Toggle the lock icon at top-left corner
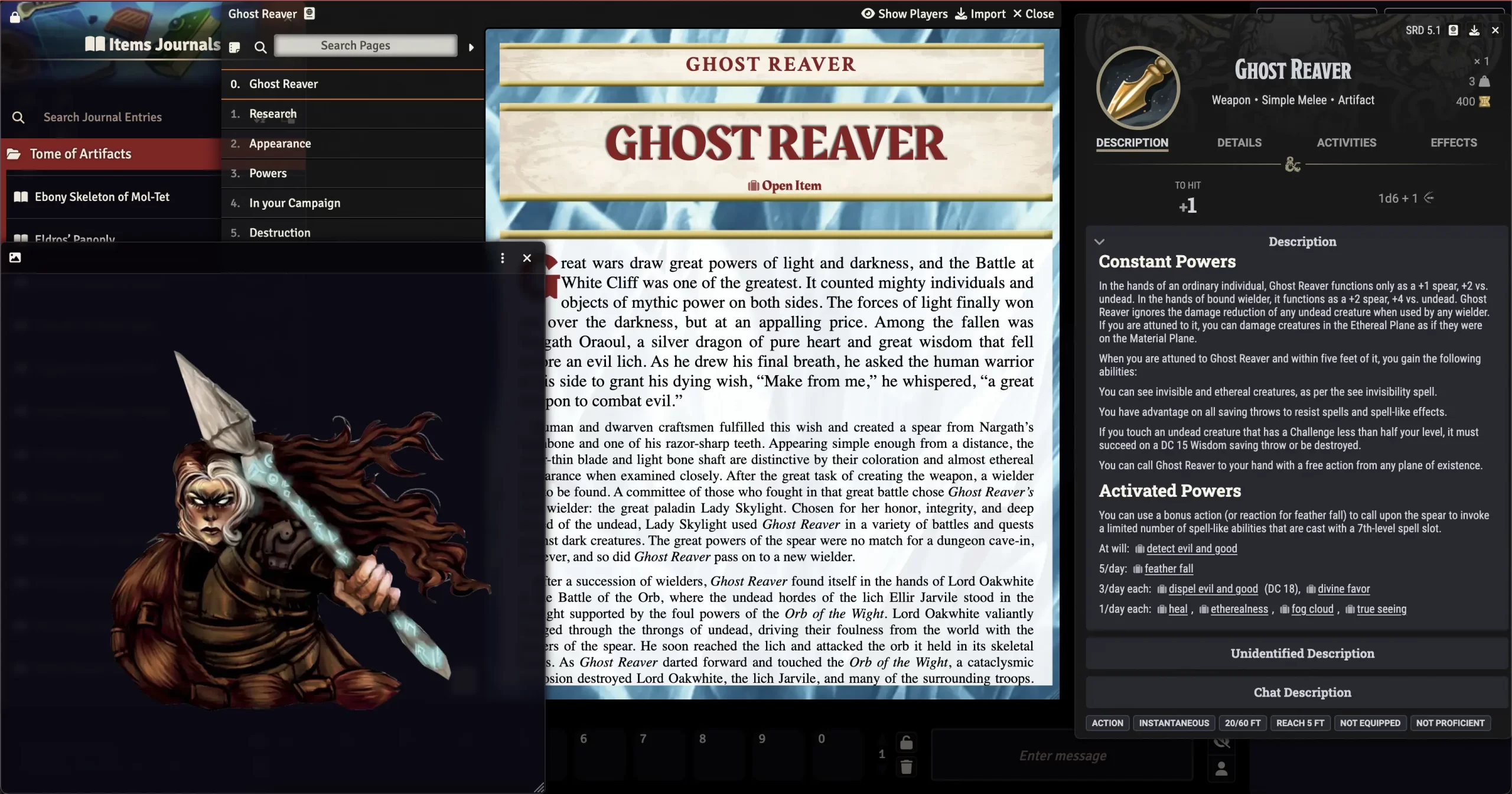Viewport: 1512px width, 794px height. tap(15, 18)
